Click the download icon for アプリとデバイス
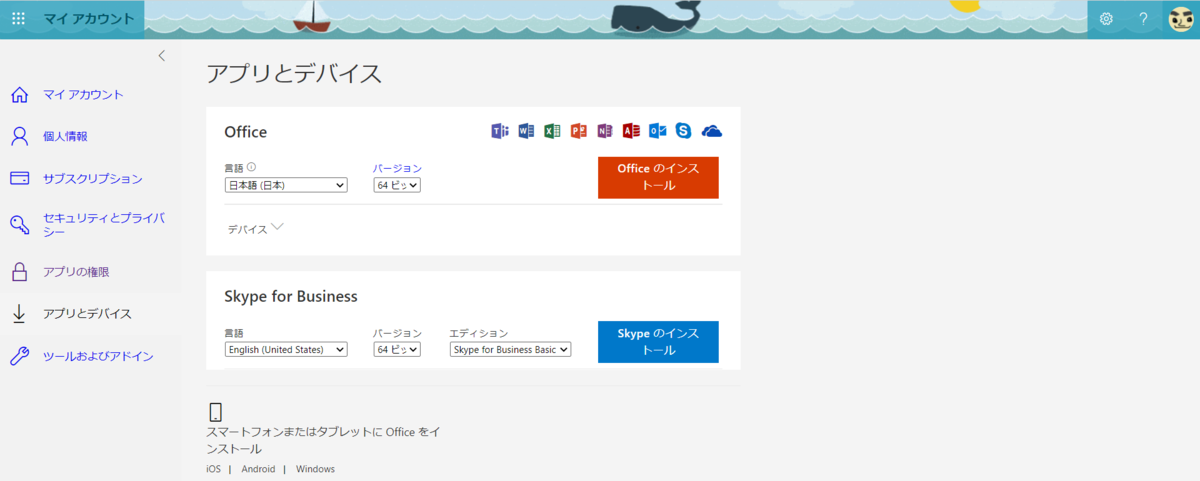The width and height of the screenshot is (1200, 481). (x=19, y=314)
